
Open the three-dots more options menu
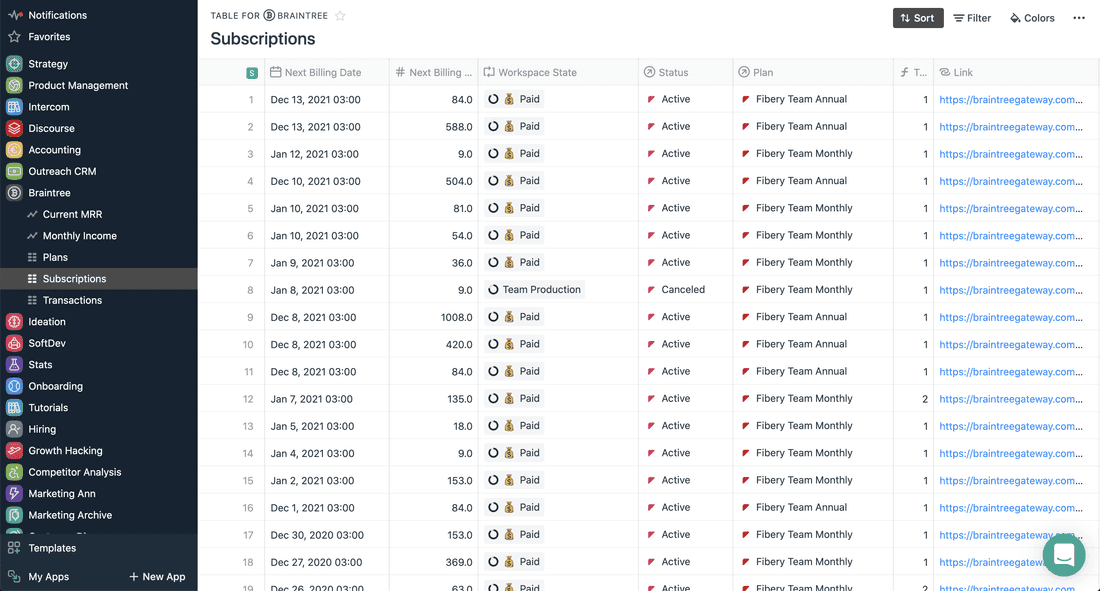1078,18
